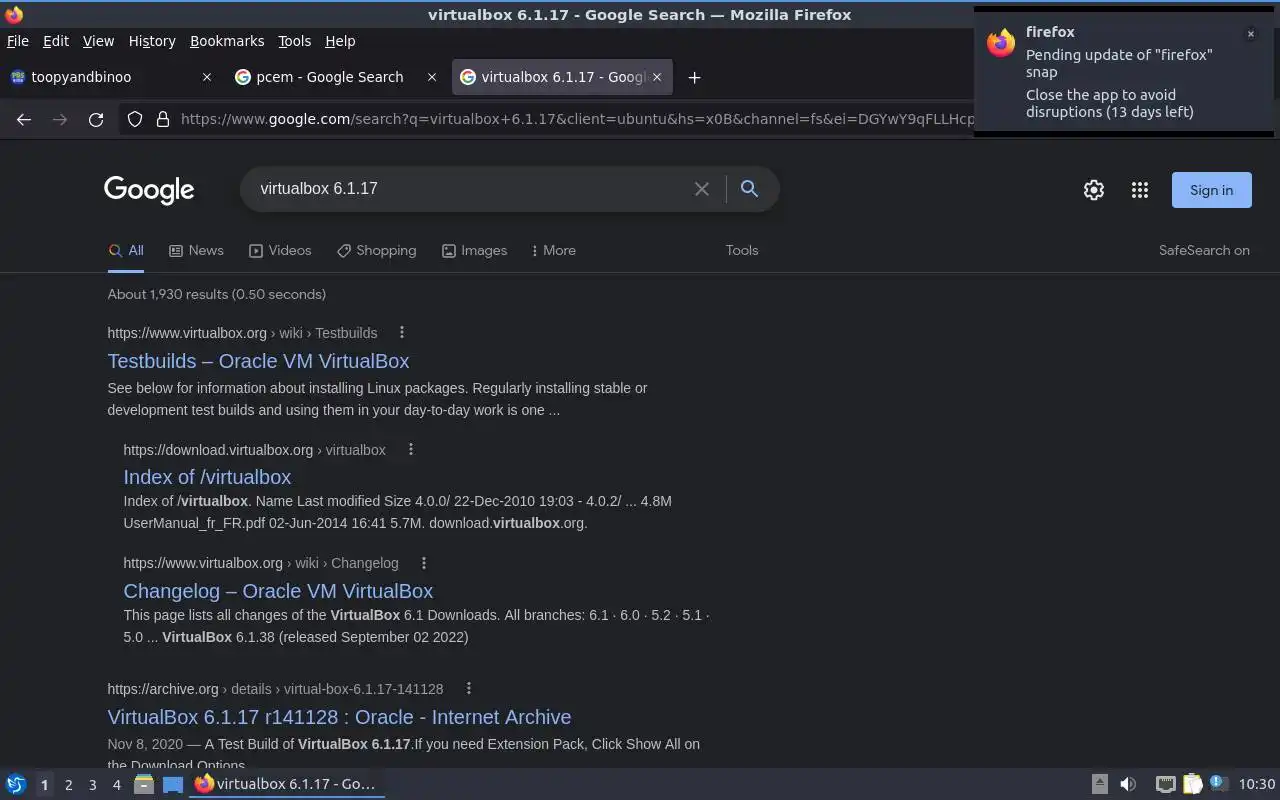Open options menu for Index of /virtualbox result

click(411, 449)
